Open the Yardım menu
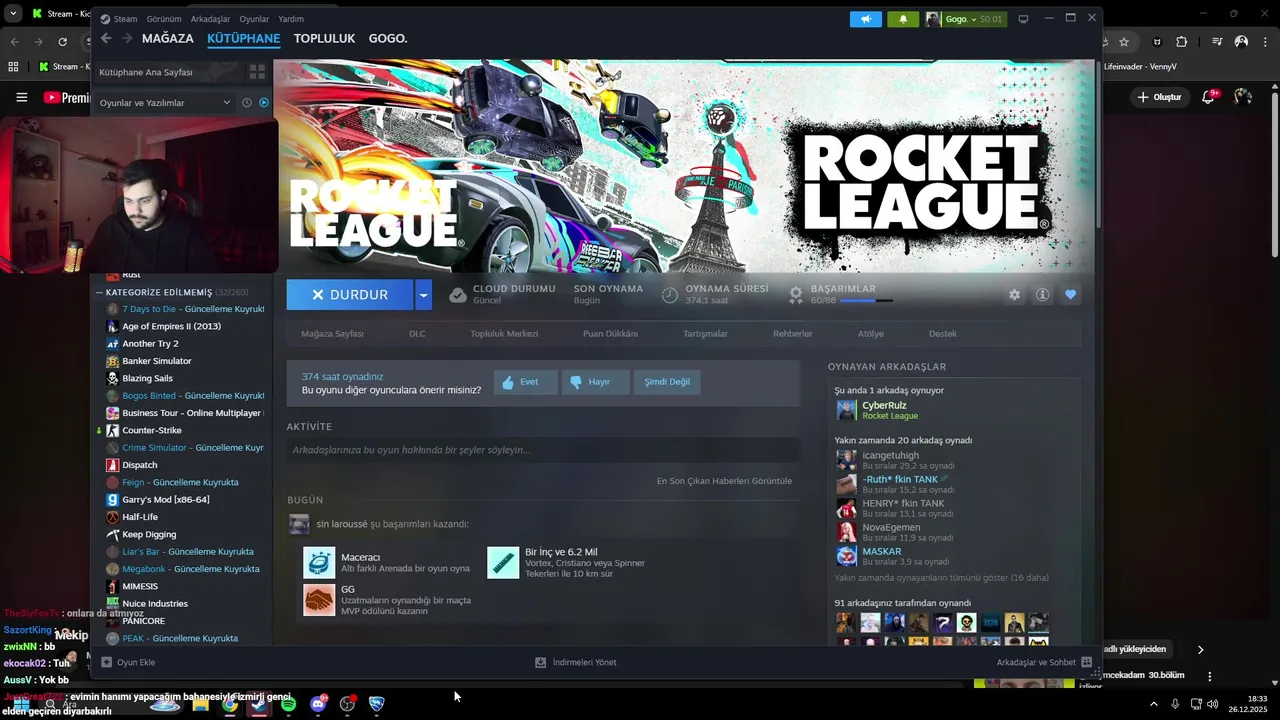 [291, 19]
